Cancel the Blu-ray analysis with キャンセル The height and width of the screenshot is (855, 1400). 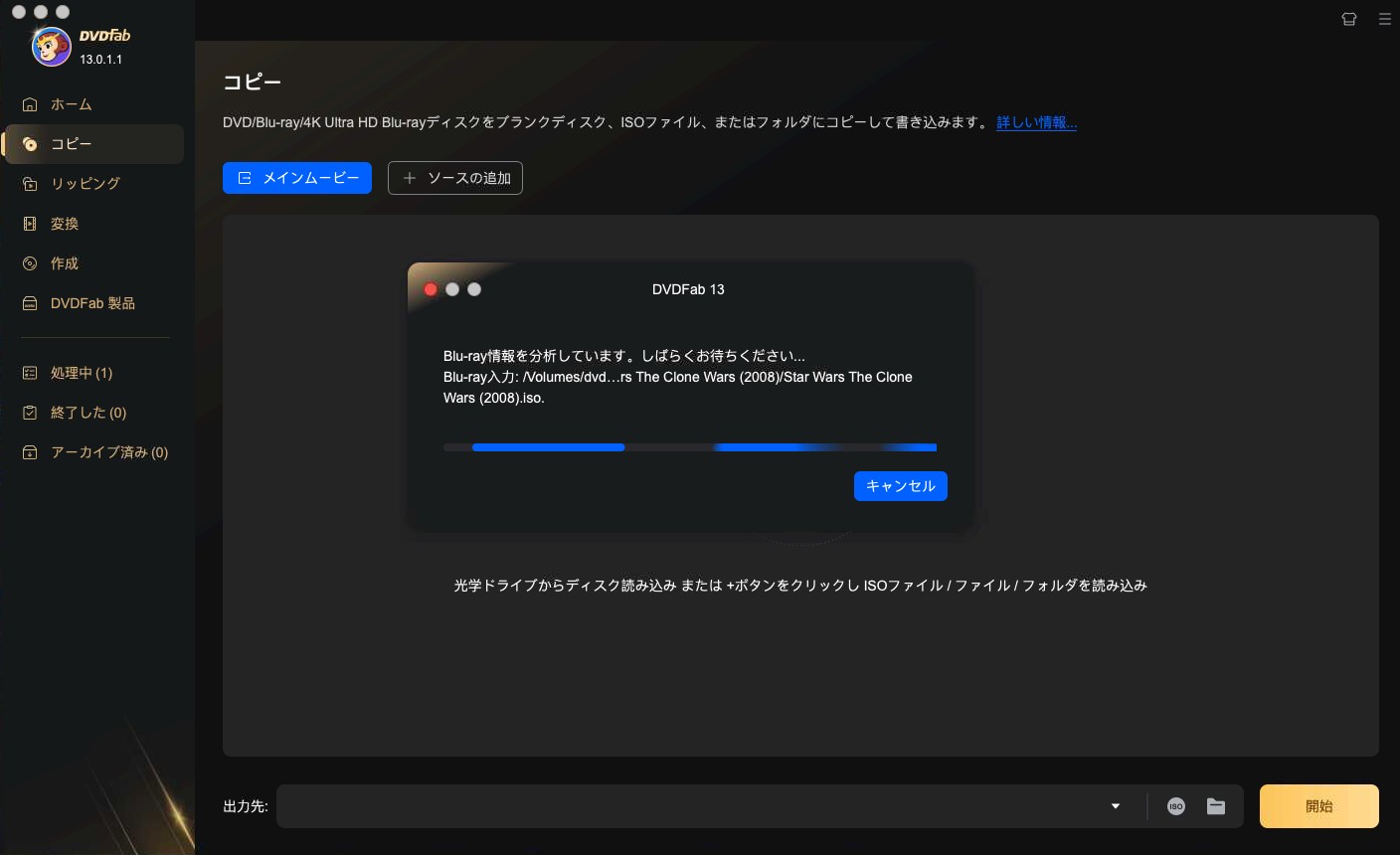[x=901, y=486]
